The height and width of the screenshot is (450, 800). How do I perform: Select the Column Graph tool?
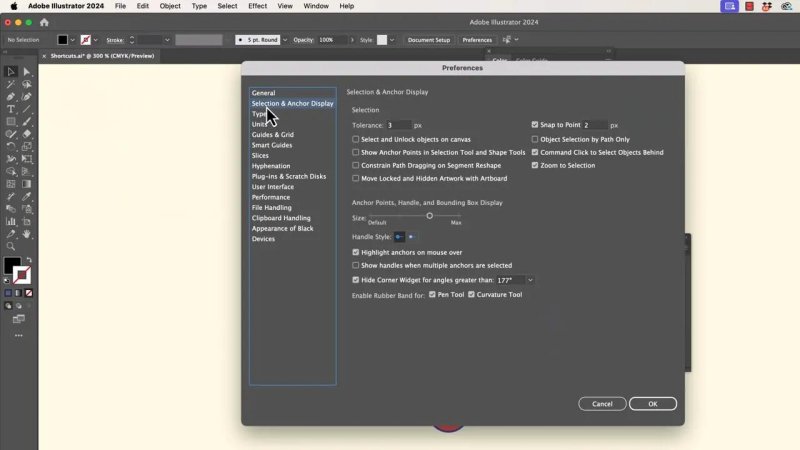pyautogui.click(x=11, y=221)
